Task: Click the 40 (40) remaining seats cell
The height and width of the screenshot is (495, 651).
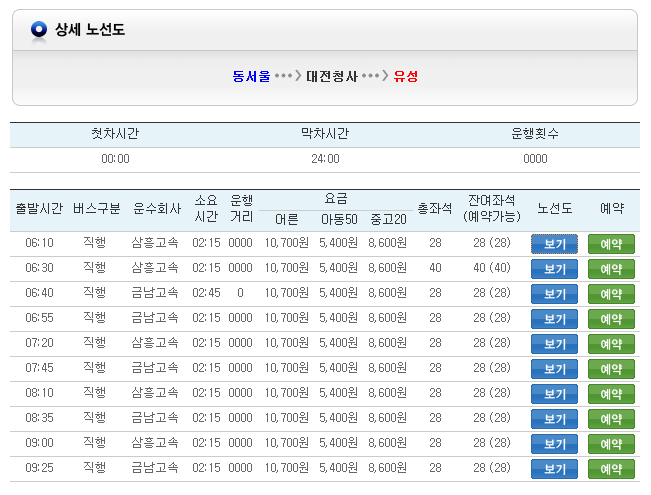Action: [x=492, y=268]
